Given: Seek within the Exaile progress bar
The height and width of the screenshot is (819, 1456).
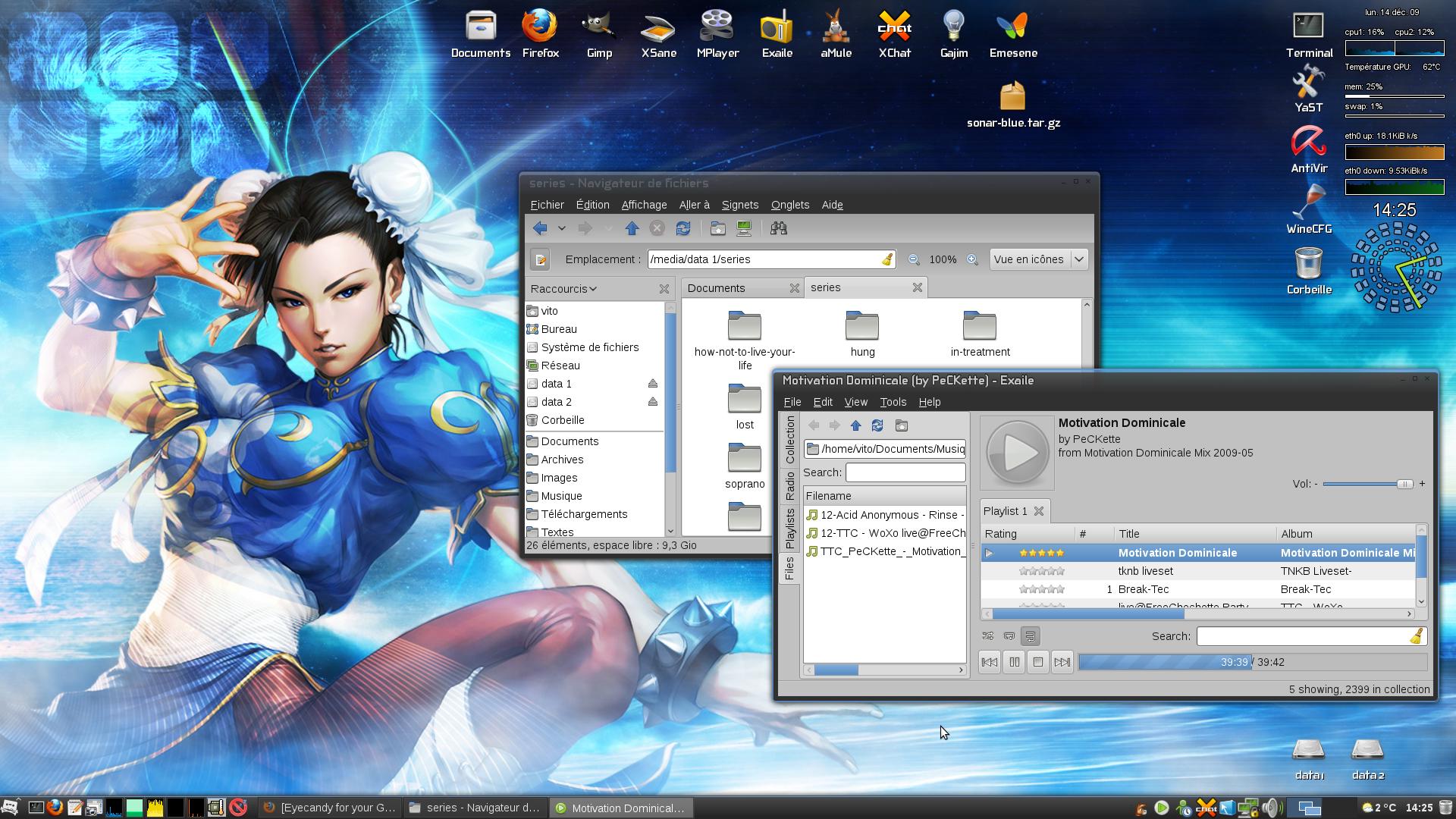Looking at the screenshot, I should [x=1252, y=662].
